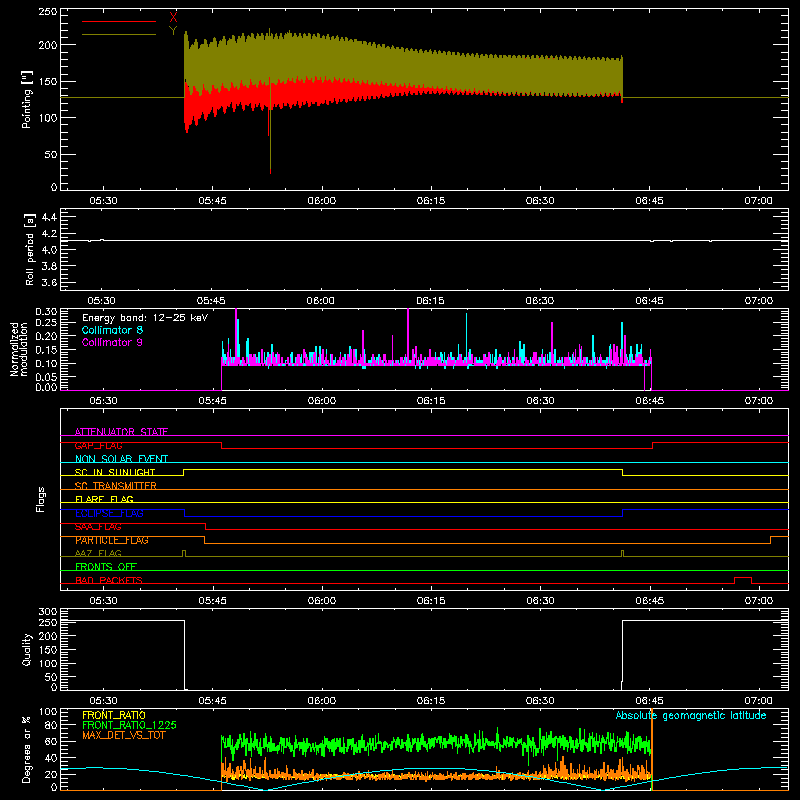Click the SC_IN_SUNLIGHT flag label
Viewport: 800px width, 800px height.
115,472
